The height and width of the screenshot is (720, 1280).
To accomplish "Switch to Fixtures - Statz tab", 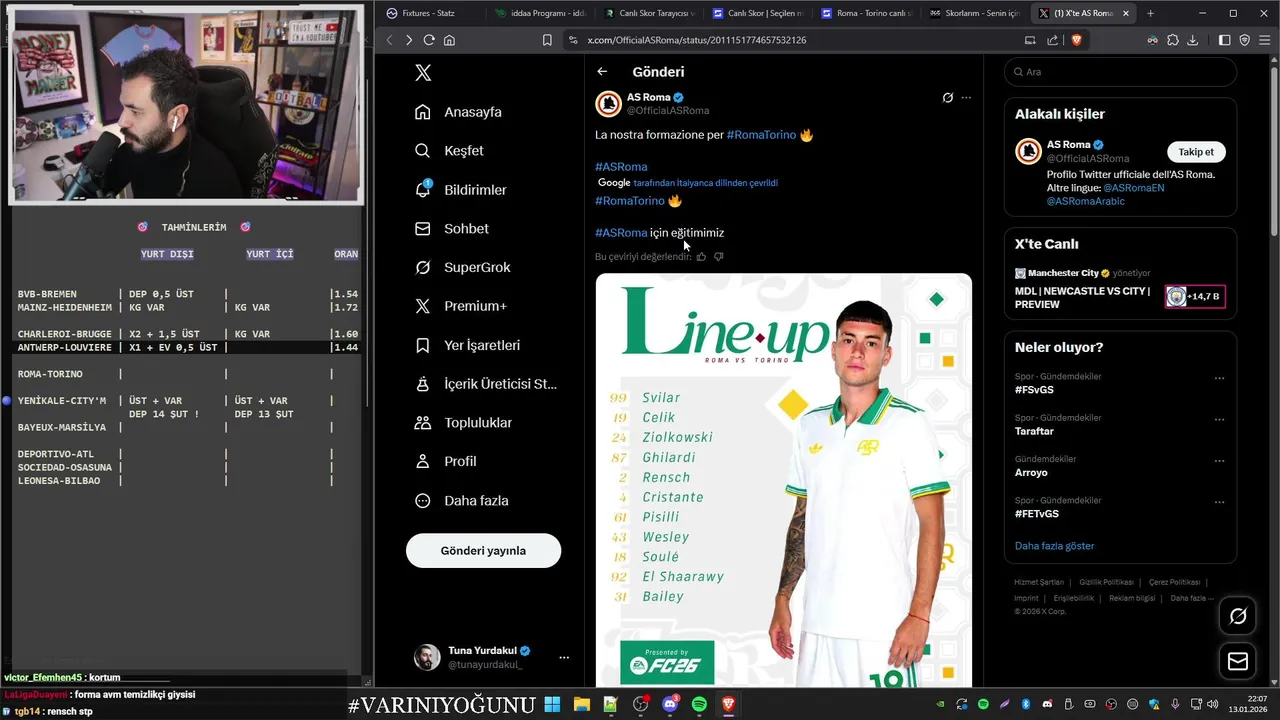I will click(x=430, y=13).
